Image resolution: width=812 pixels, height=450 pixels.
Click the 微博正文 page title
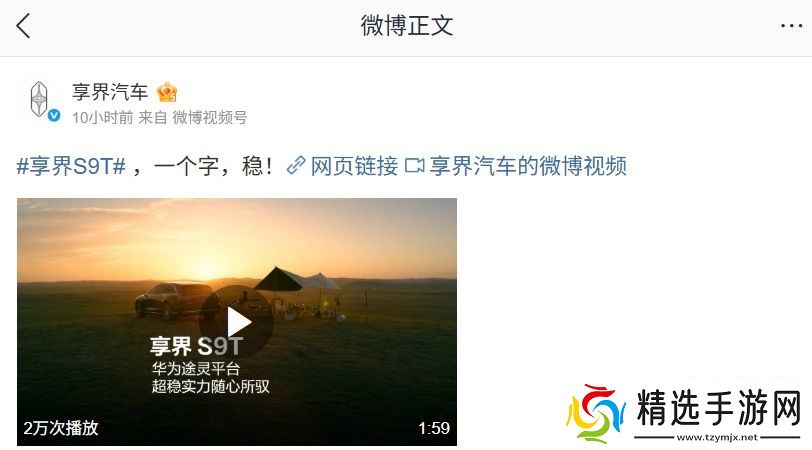click(x=407, y=25)
